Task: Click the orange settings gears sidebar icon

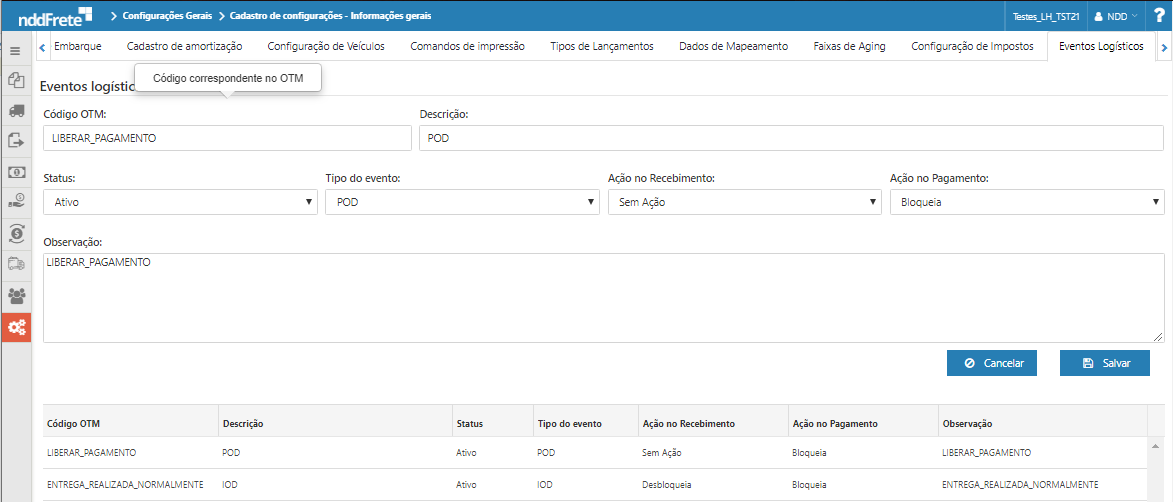Action: (16, 327)
